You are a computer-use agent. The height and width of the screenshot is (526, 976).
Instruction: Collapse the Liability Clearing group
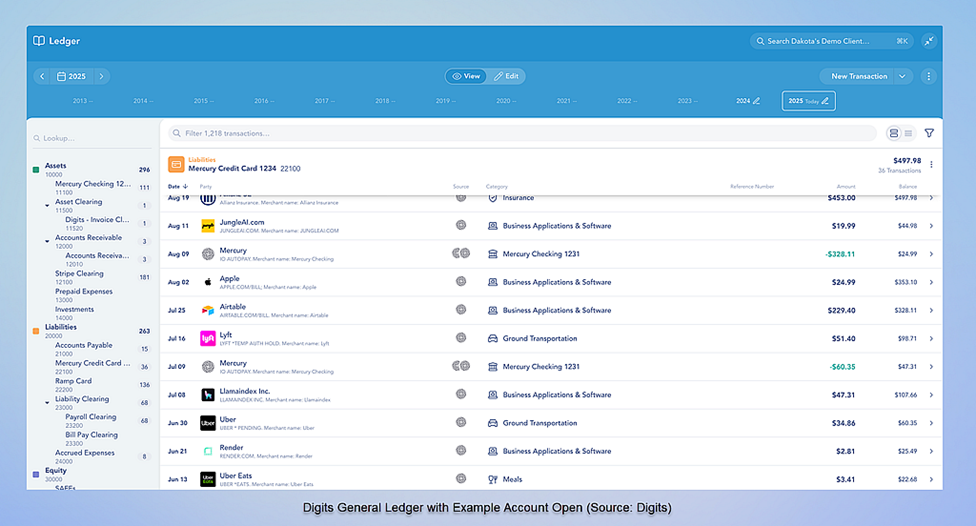pyautogui.click(x=47, y=402)
